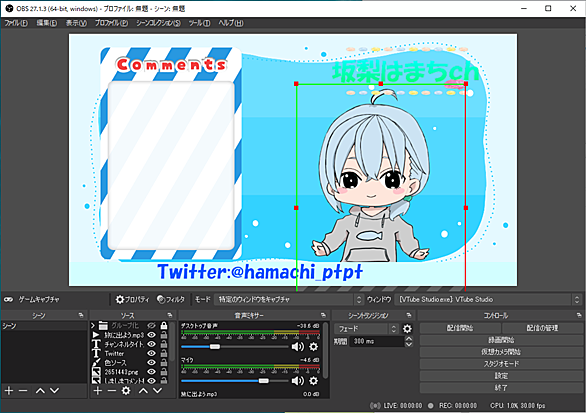Open マイク audio settings gear

click(314, 381)
